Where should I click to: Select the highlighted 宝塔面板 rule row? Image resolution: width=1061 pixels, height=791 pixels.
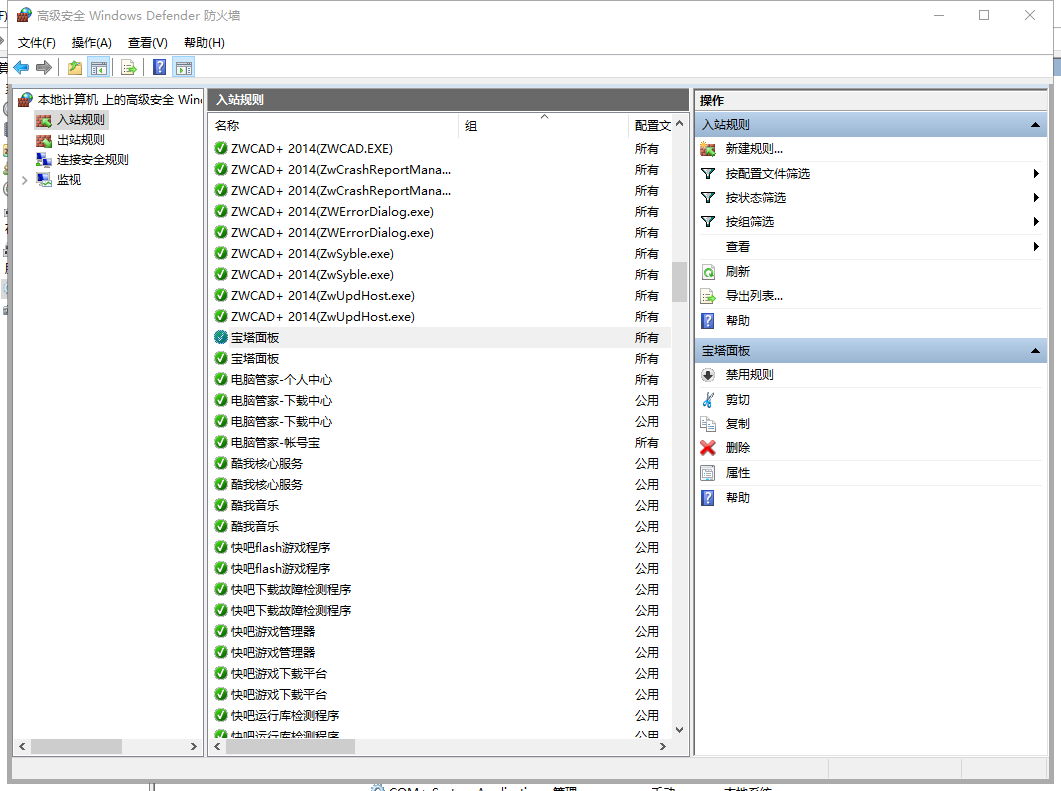[x=441, y=338]
